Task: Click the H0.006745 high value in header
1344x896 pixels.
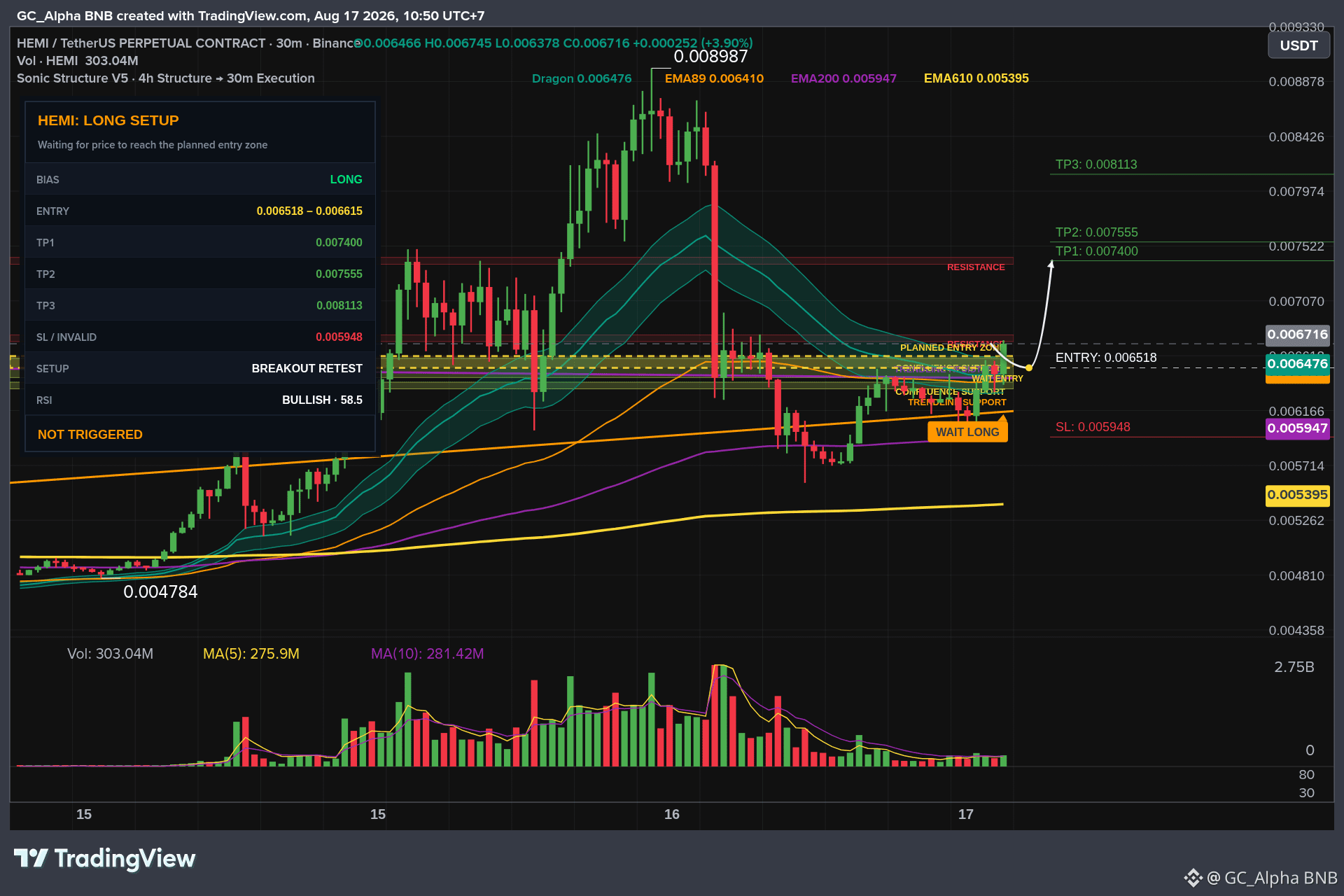Action: (458, 43)
